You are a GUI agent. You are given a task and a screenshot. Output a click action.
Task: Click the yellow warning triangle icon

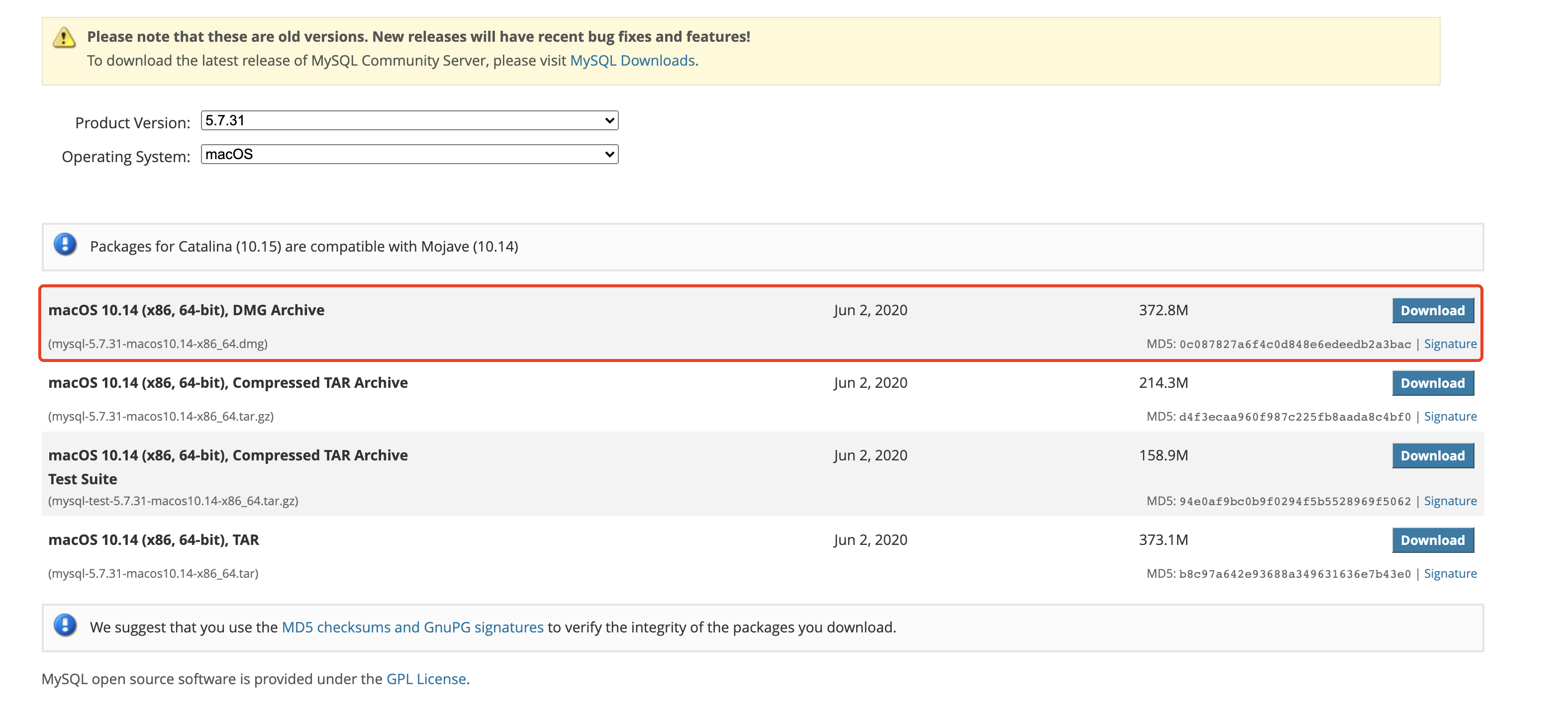pyautogui.click(x=64, y=38)
